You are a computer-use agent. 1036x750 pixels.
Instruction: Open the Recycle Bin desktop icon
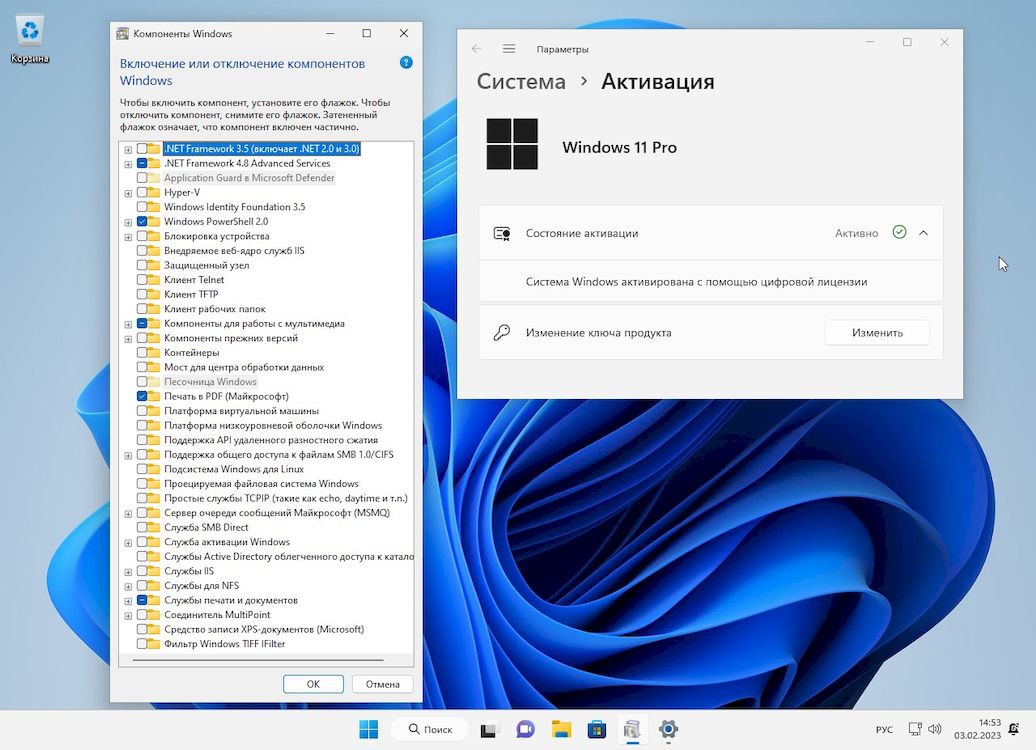click(30, 40)
